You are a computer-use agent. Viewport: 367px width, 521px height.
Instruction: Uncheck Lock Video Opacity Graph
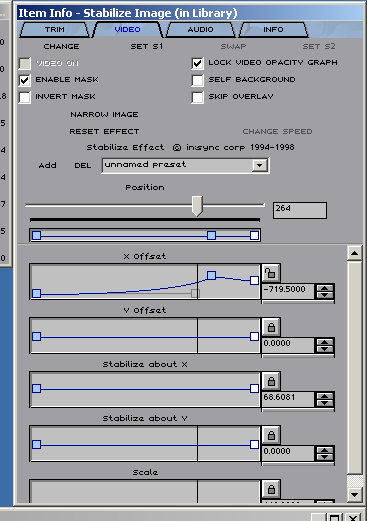coord(197,63)
